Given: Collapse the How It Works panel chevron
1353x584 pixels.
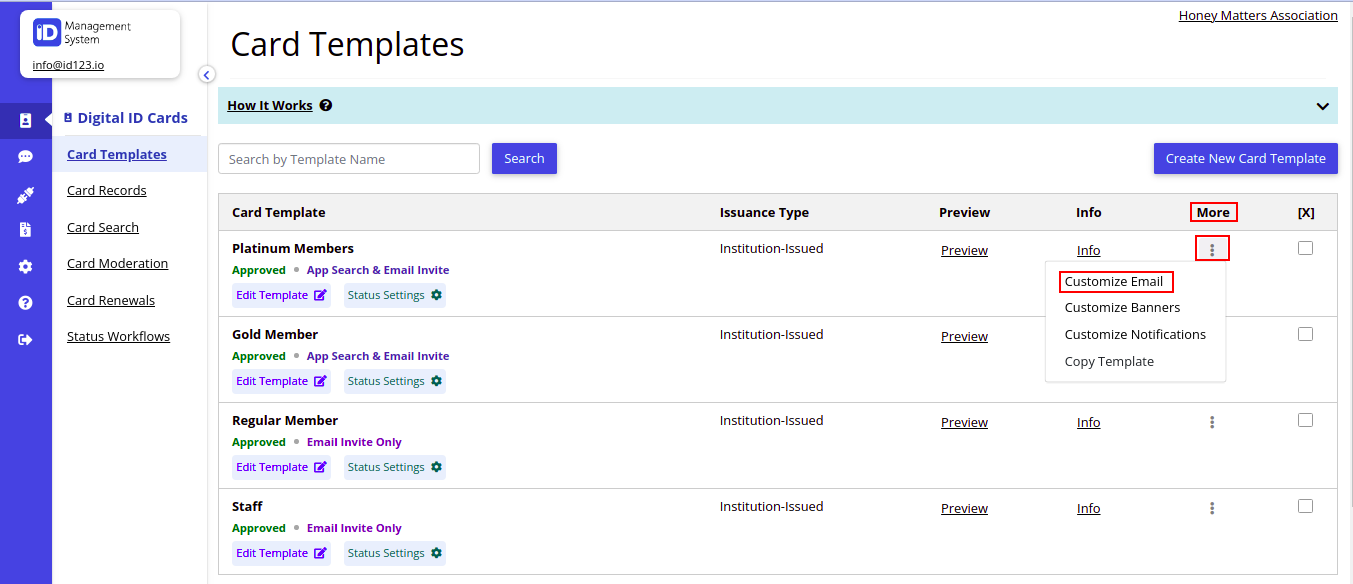Looking at the screenshot, I should (1322, 105).
